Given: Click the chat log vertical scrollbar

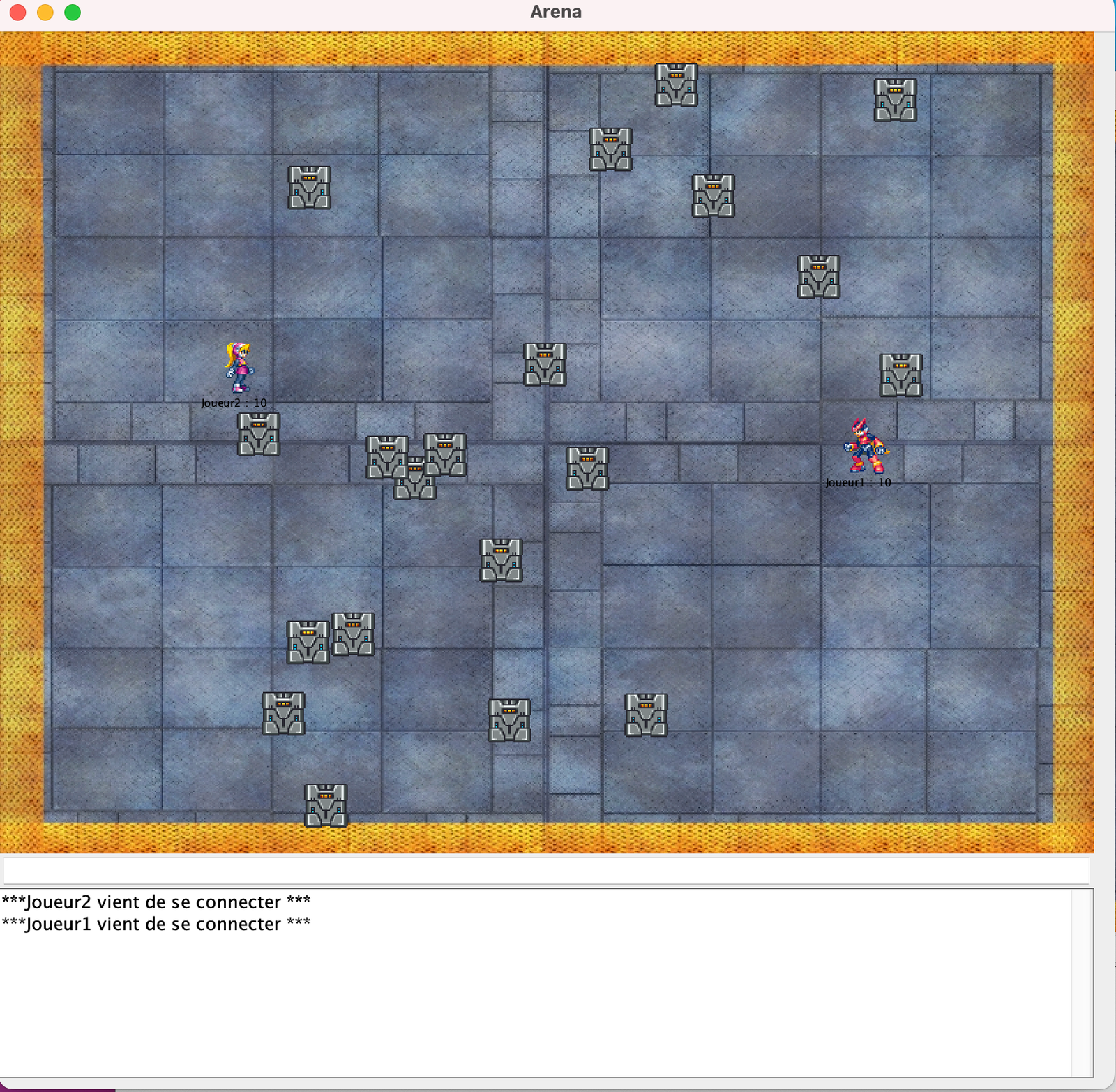Looking at the screenshot, I should (x=1082, y=982).
